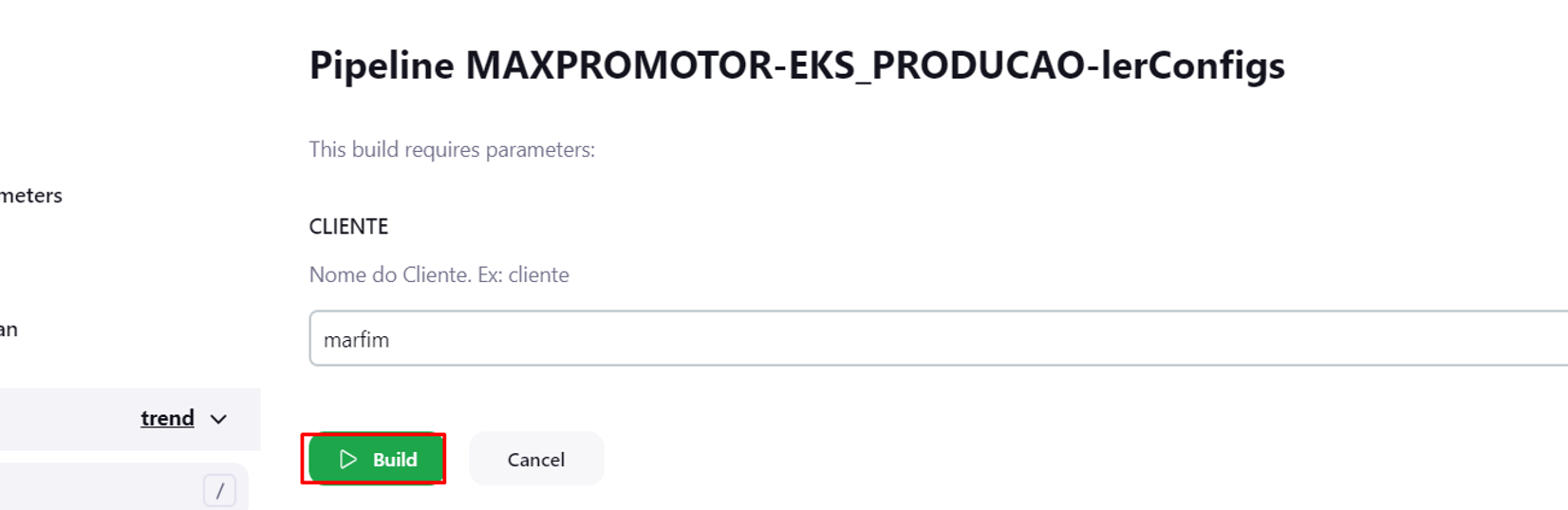Click the MAXPROMOTOR-EKS_PRODUCAO-lerConfigs pipeline name
The height and width of the screenshot is (510, 1568).
tap(874, 66)
